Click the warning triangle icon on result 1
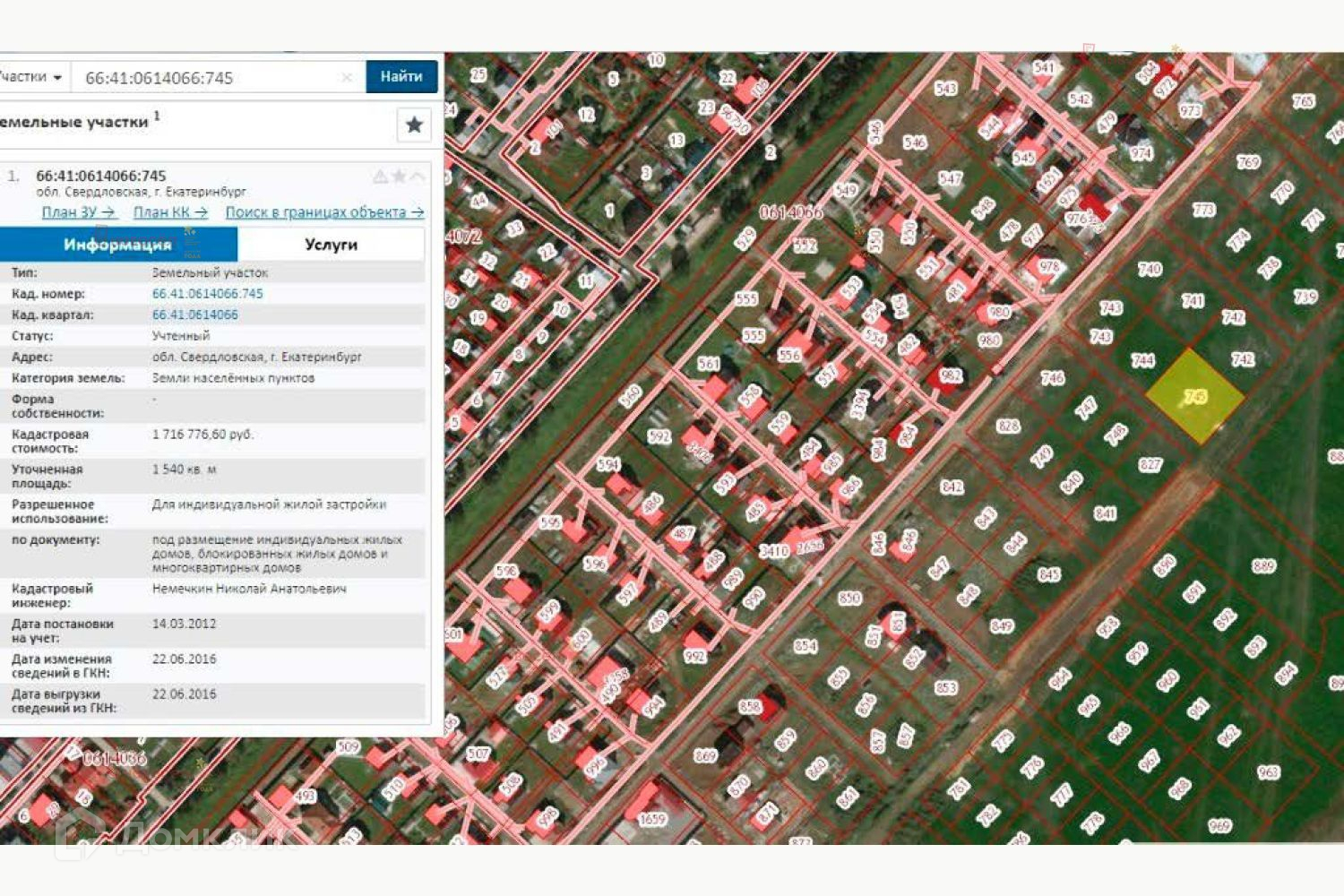The width and height of the screenshot is (1344, 896). coord(381,177)
